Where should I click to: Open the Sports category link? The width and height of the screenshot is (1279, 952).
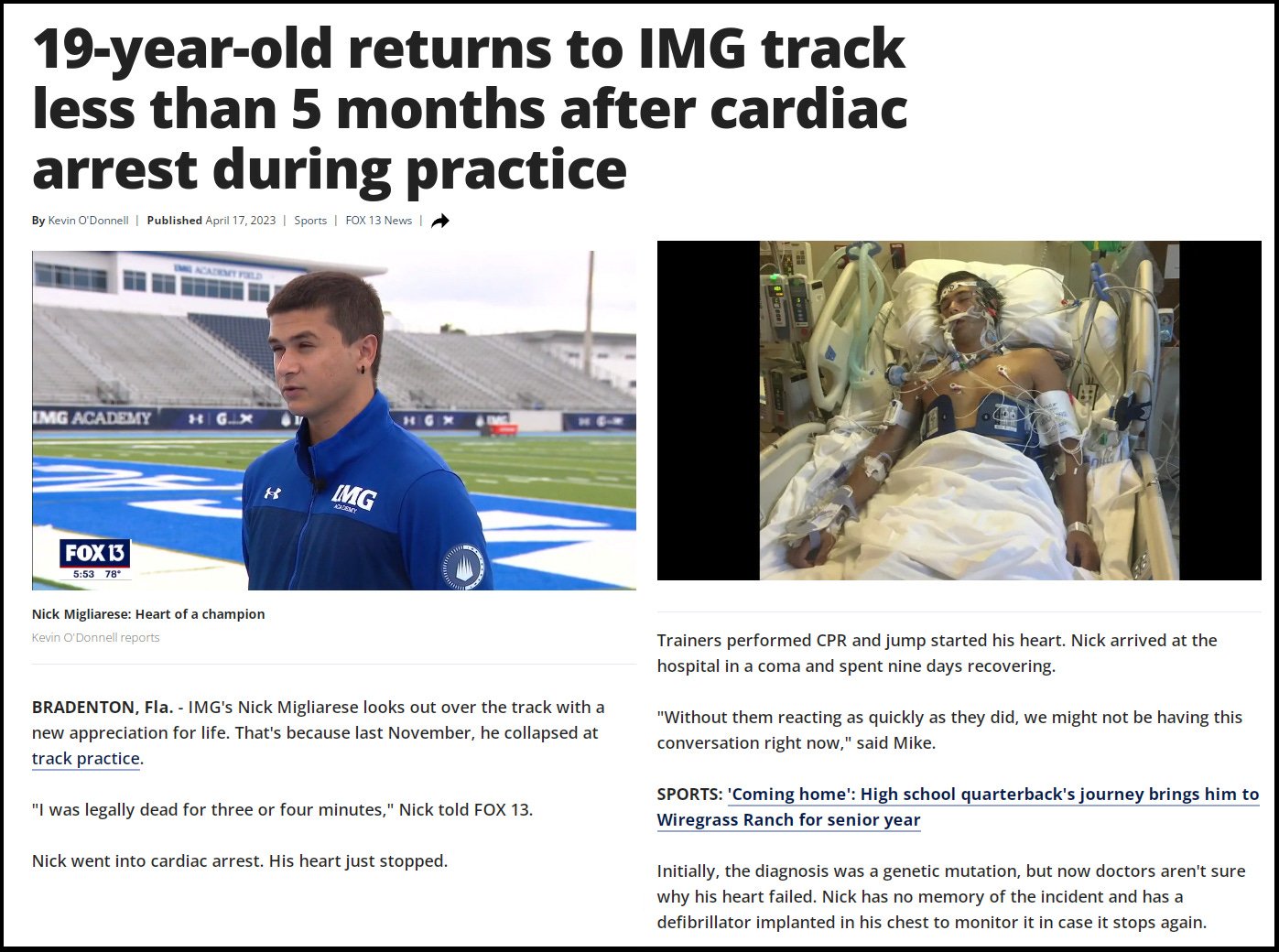[x=310, y=221]
